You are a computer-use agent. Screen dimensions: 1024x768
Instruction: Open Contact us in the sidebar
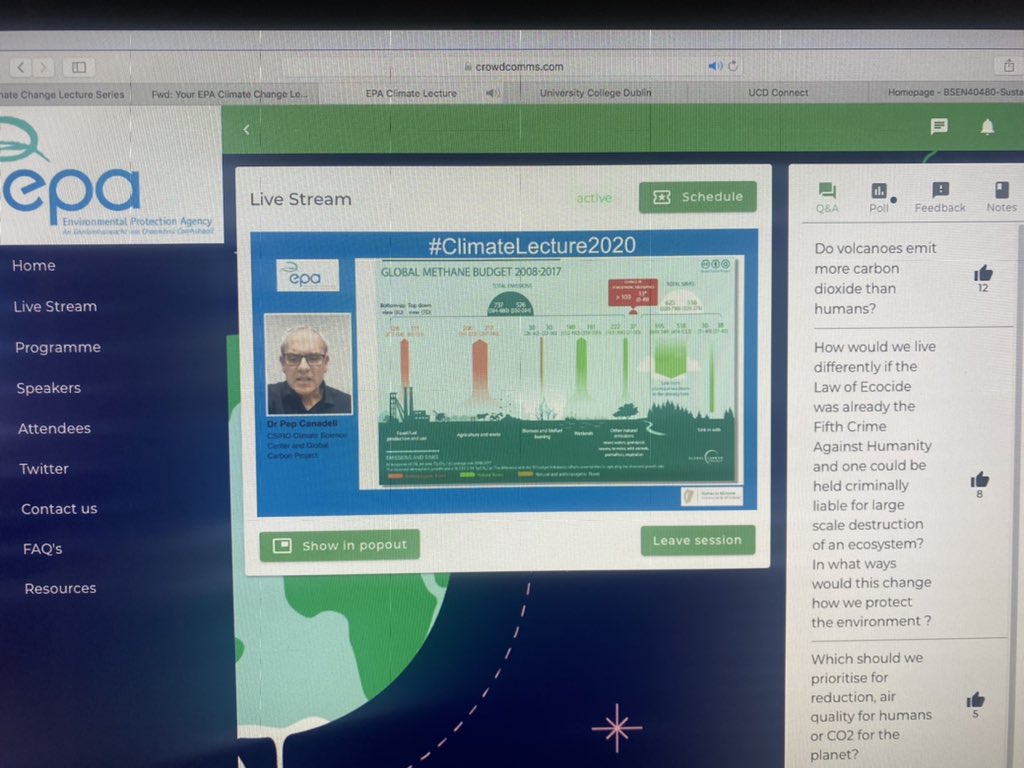coord(59,509)
